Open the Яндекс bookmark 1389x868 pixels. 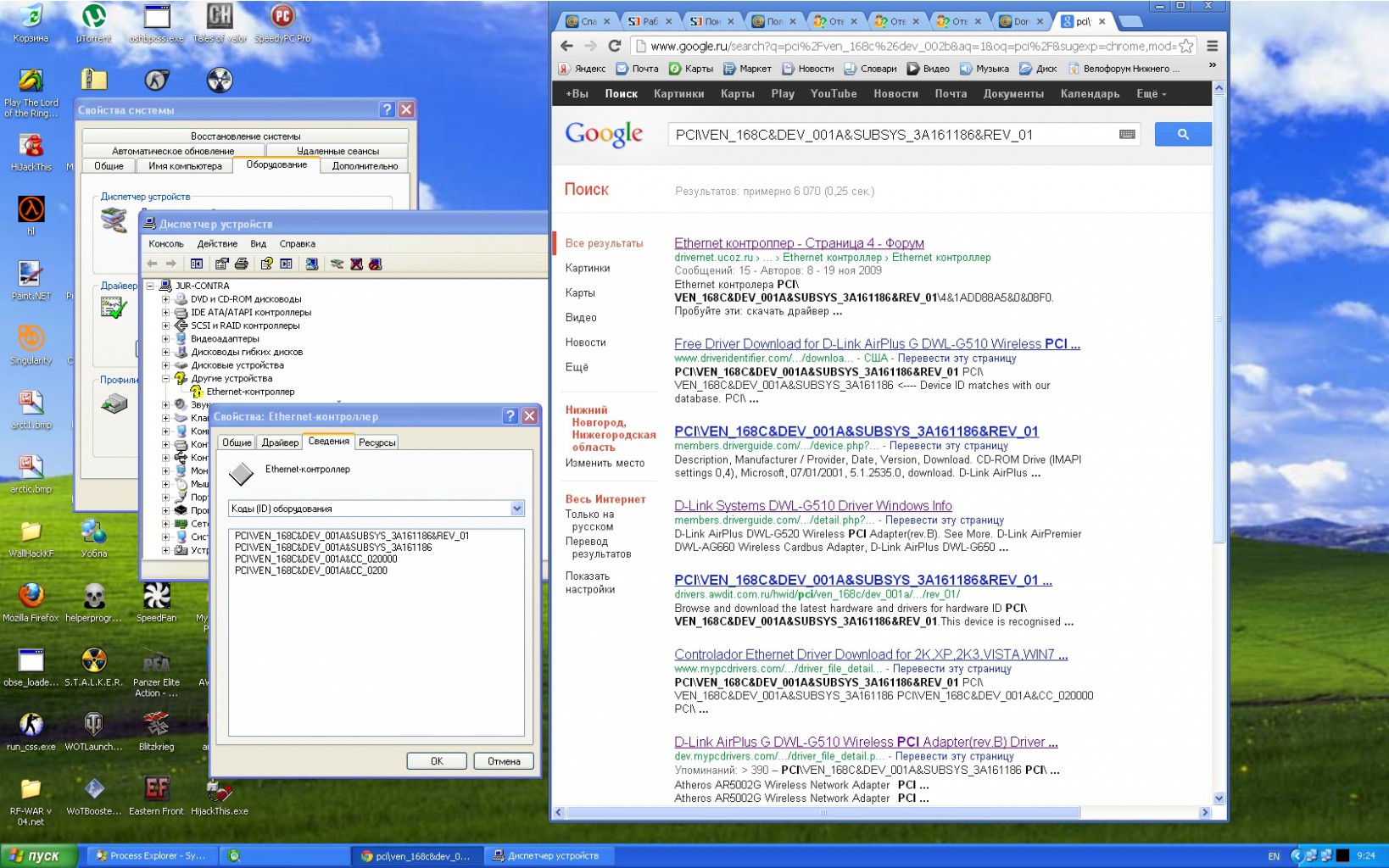(582, 69)
